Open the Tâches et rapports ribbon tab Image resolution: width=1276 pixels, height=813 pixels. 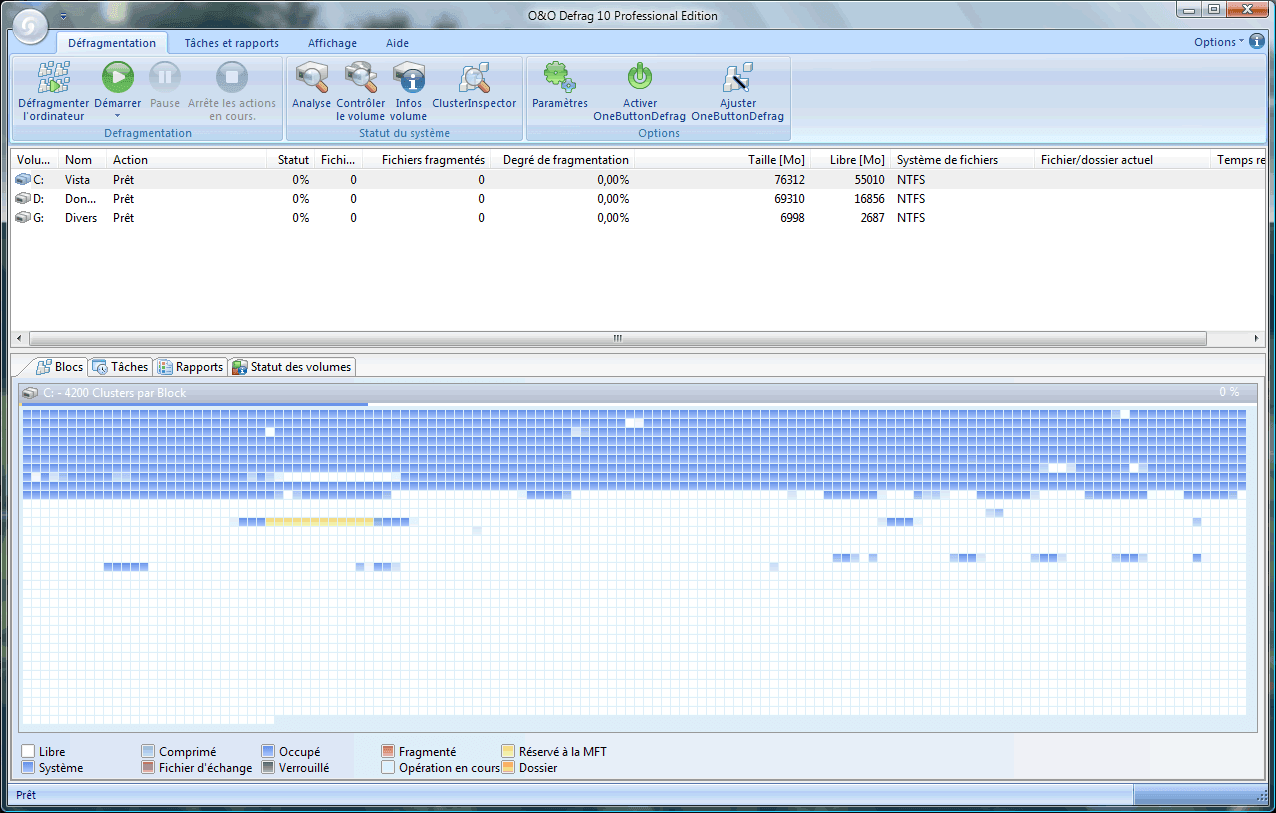pyautogui.click(x=232, y=43)
